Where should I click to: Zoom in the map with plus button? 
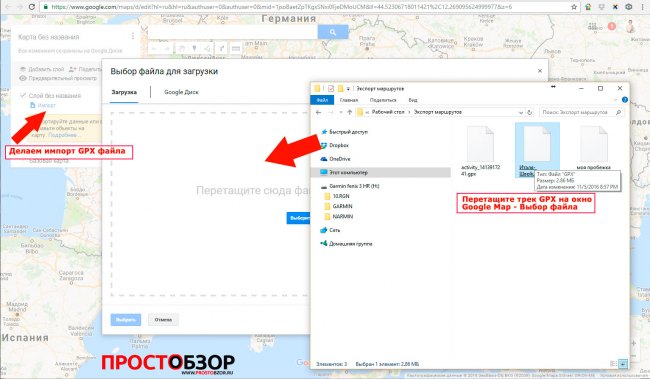(x=633, y=343)
